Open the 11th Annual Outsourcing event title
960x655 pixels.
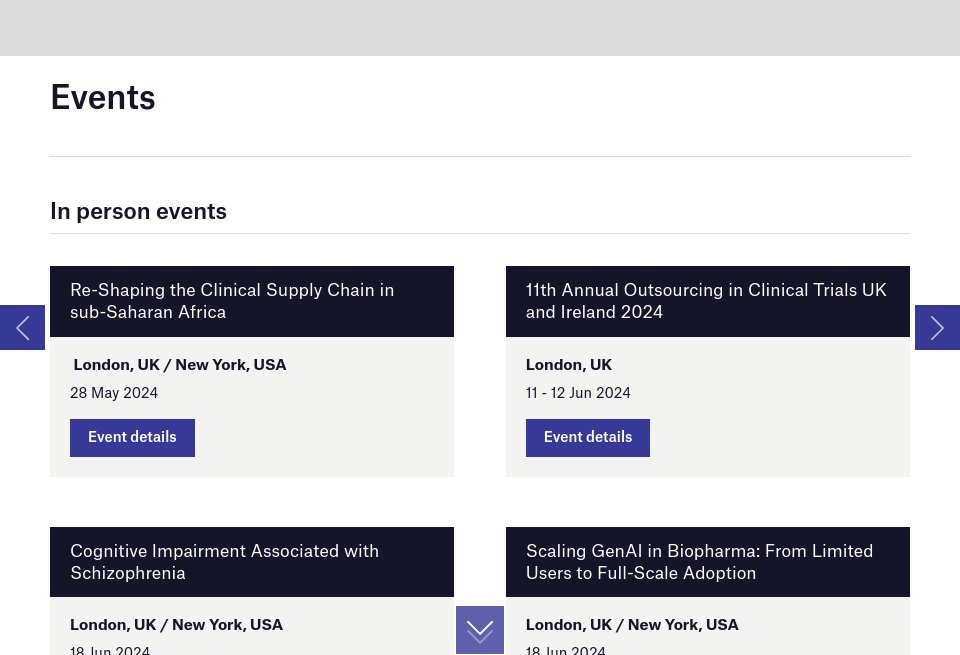pos(706,301)
